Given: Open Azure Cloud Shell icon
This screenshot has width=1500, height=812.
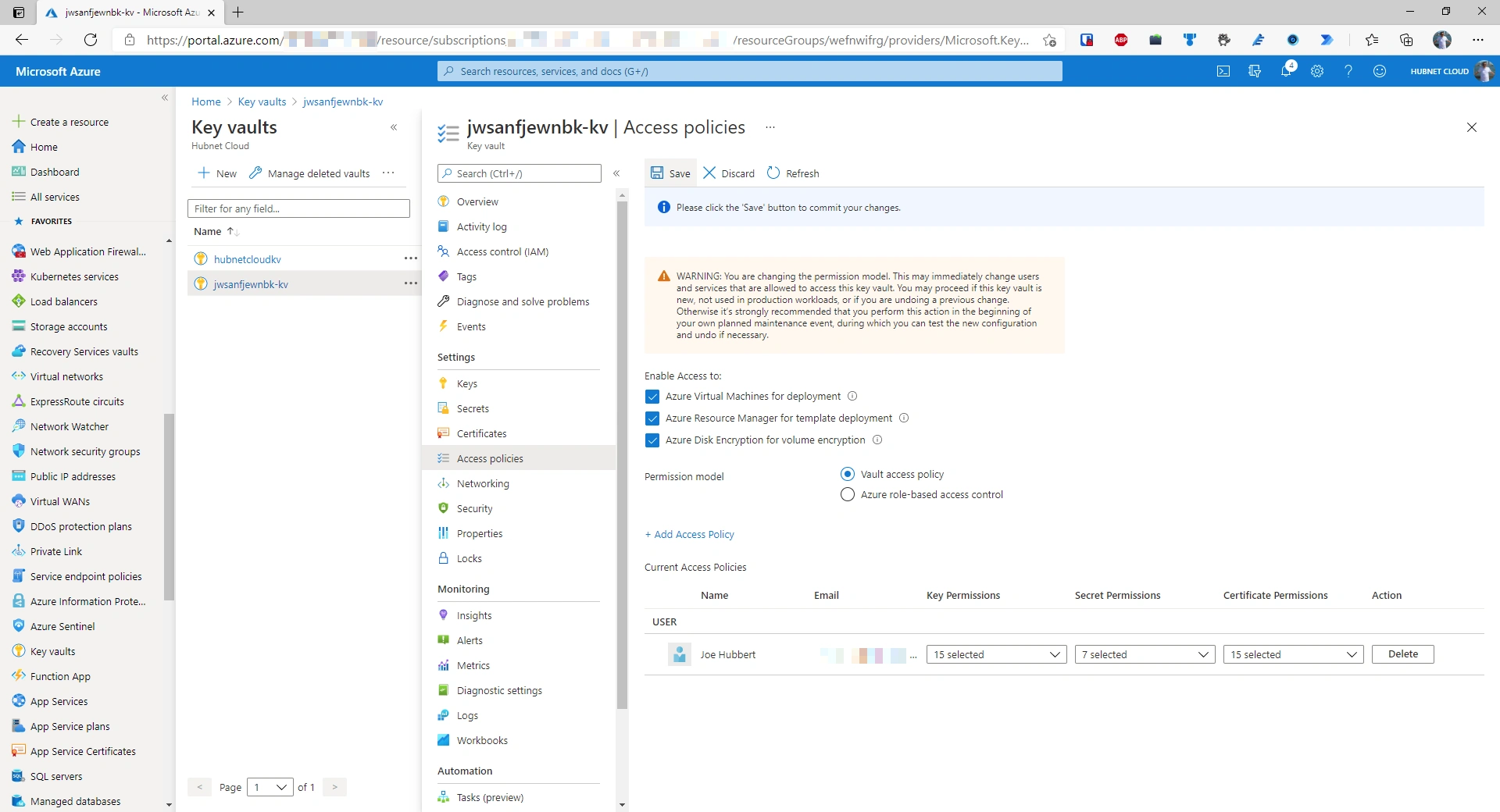Looking at the screenshot, I should (1223, 71).
